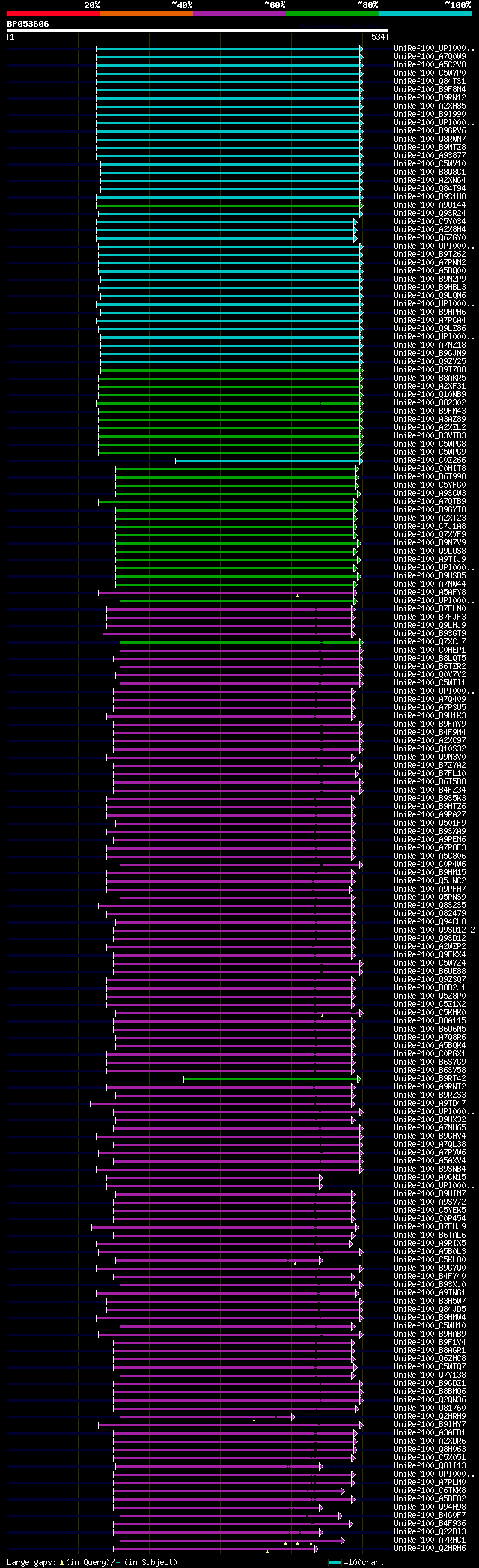
Task: Select label UniRef100_C5WYZ4
Action: point(430,963)
